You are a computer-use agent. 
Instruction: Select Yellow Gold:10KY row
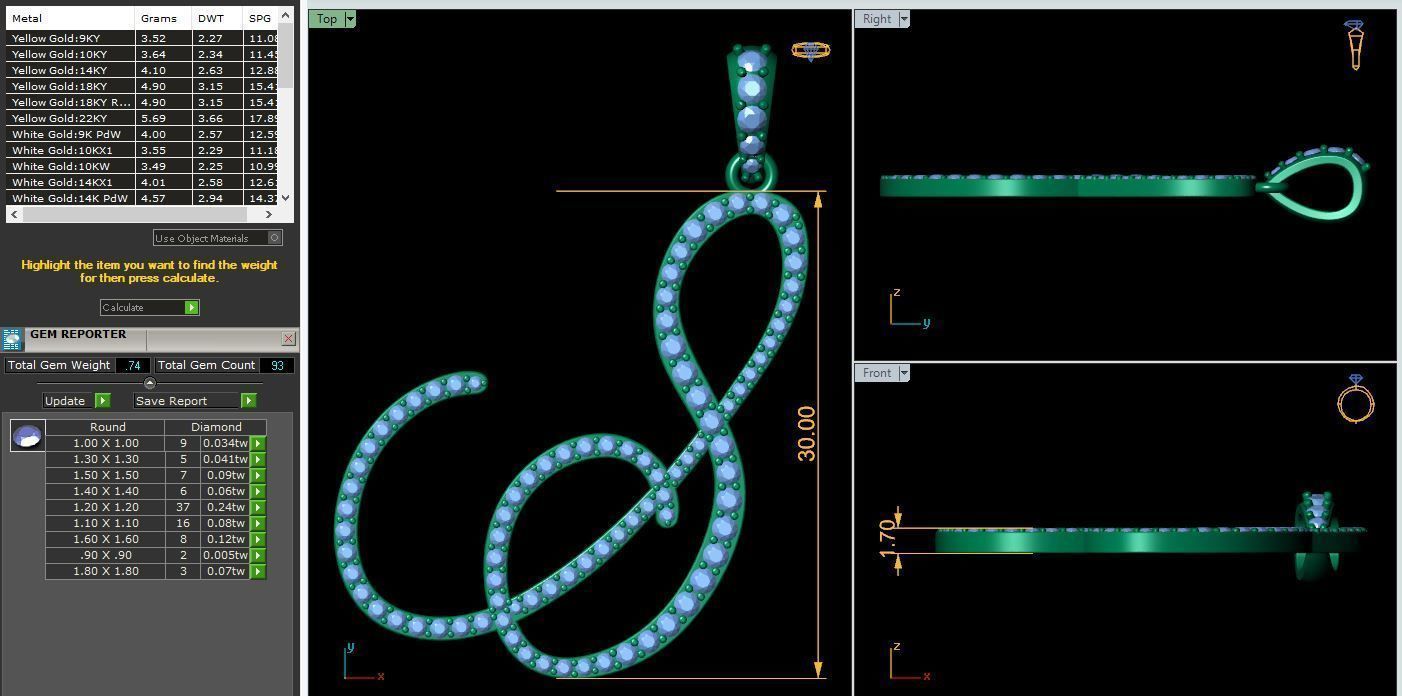click(x=142, y=54)
